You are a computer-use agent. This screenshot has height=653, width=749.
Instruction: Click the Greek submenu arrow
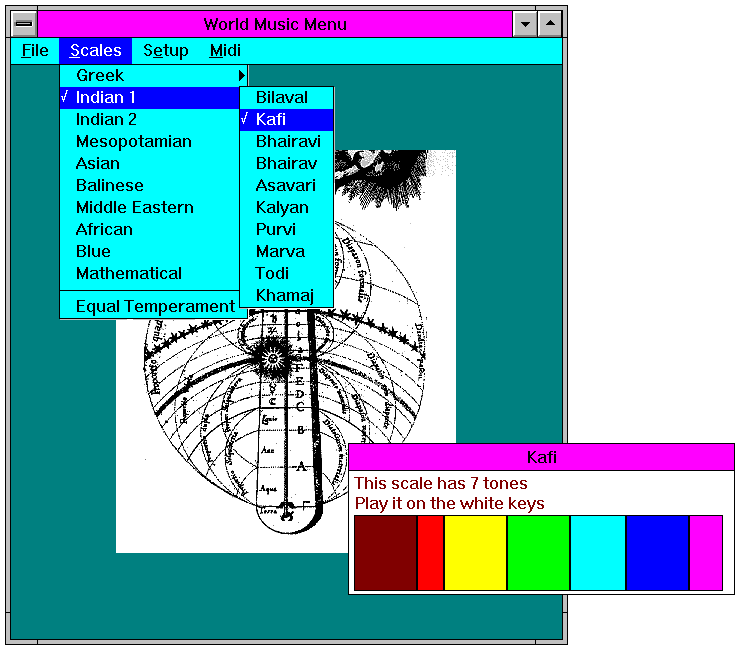coord(242,75)
